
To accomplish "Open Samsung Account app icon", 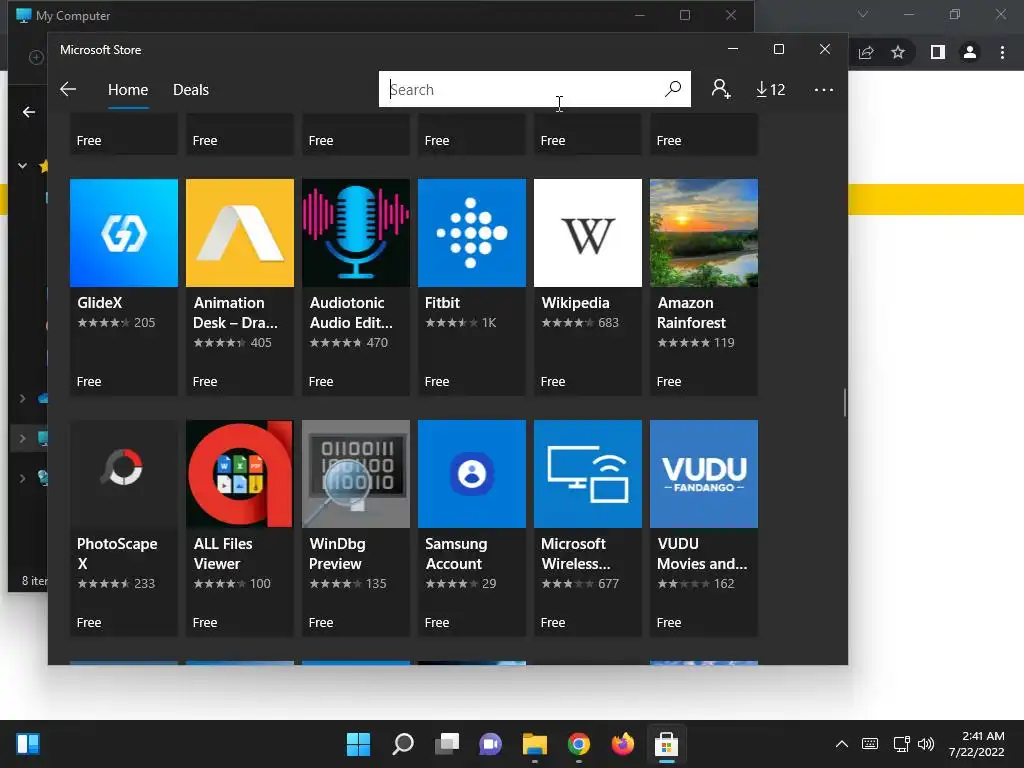I will coord(472,473).
